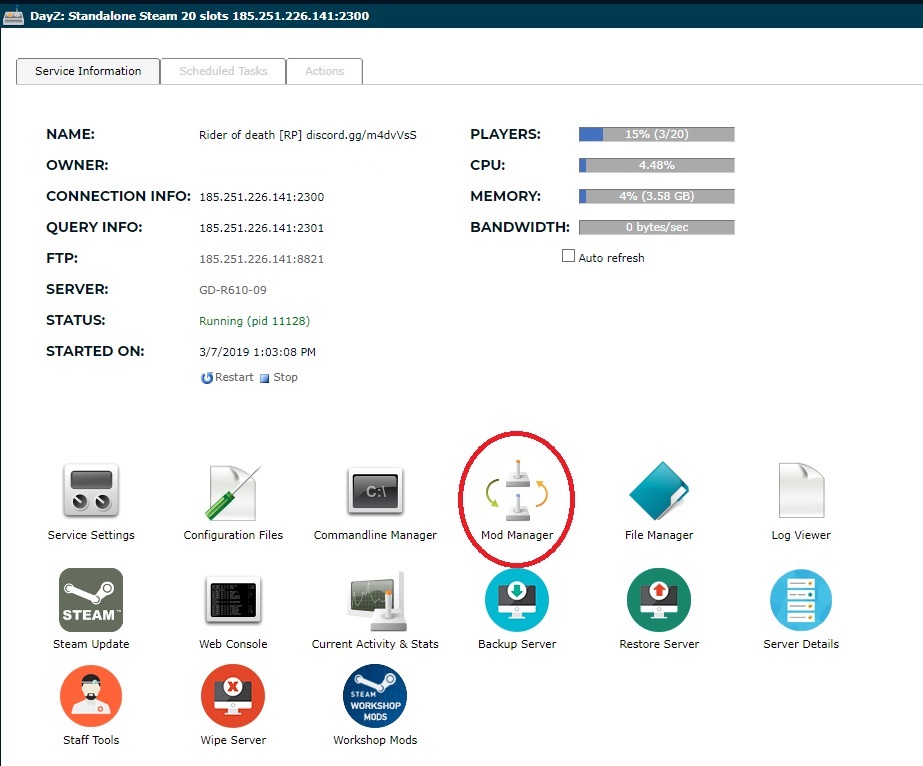The image size is (923, 766).
Task: View Current Activity & Stats
Action: click(375, 600)
